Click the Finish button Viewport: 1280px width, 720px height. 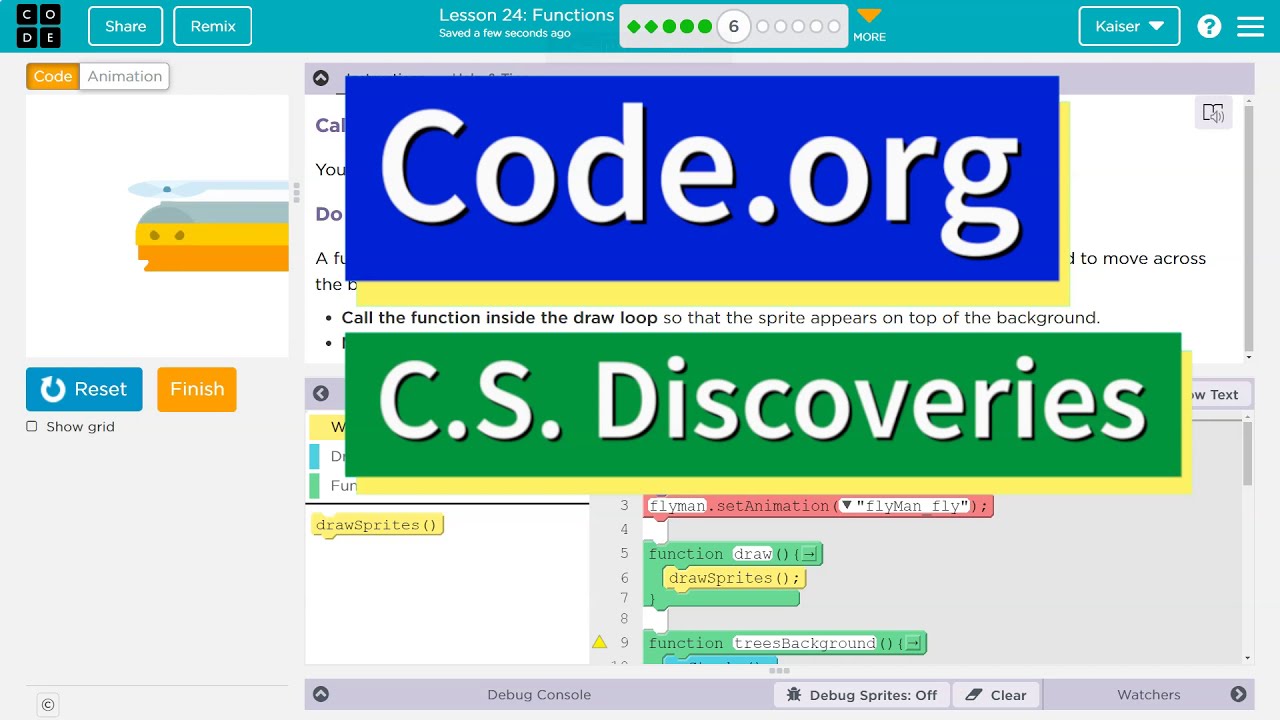[x=197, y=389]
